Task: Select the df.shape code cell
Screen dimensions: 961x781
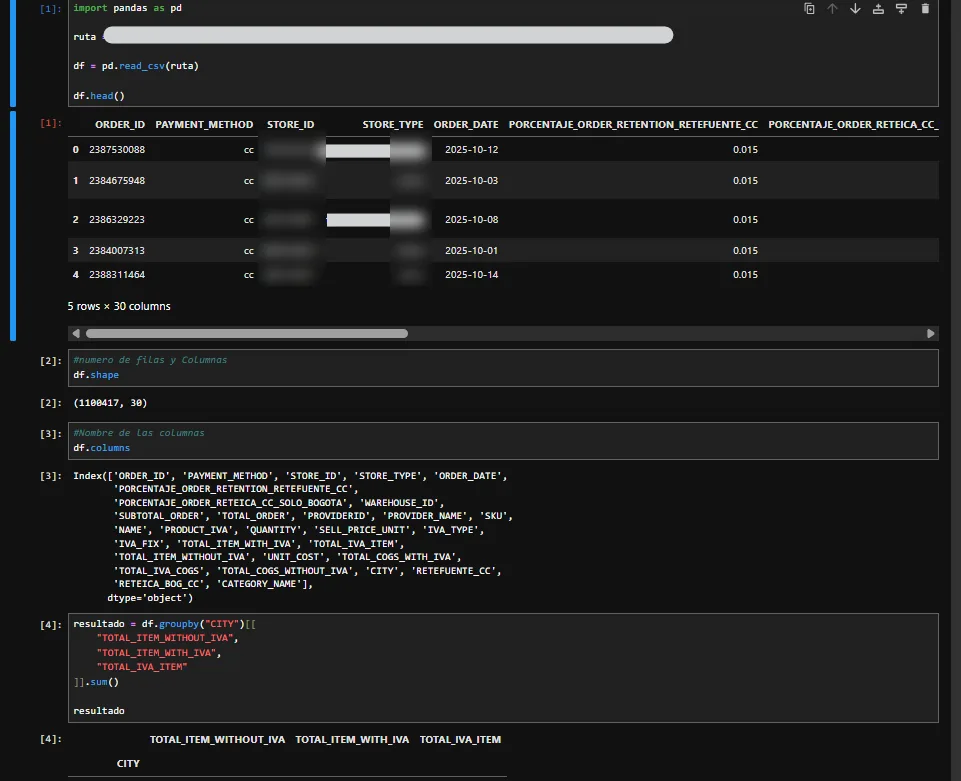Action: [503, 368]
